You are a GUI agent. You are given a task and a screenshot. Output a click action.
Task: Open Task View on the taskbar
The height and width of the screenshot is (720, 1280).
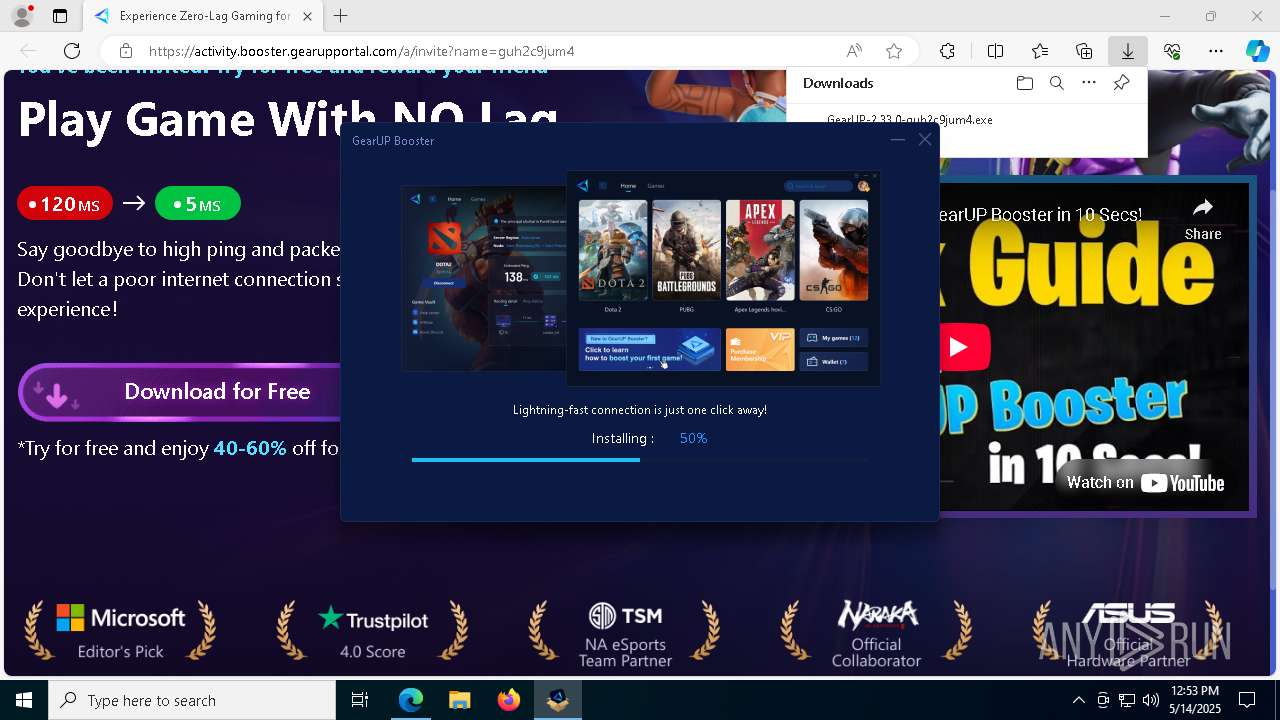coord(360,700)
